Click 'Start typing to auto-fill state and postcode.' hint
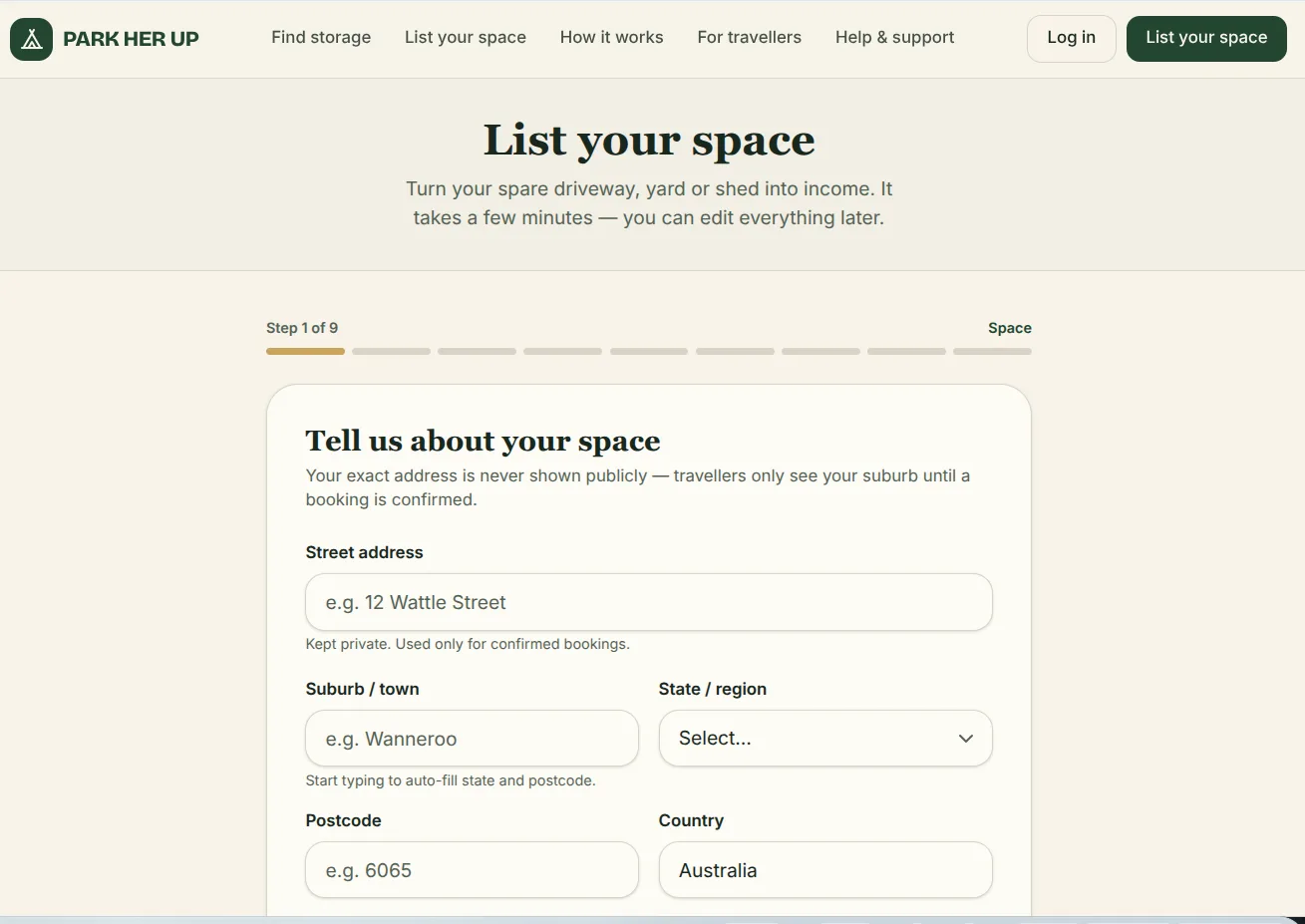 pos(451,780)
